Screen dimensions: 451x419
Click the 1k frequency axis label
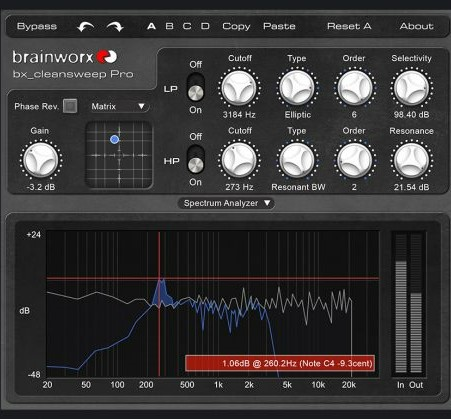tap(218, 385)
